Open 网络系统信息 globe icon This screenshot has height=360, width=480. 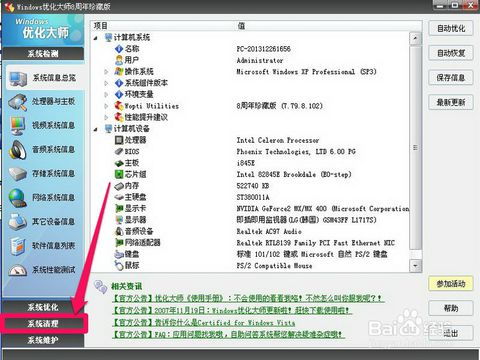click(x=17, y=198)
